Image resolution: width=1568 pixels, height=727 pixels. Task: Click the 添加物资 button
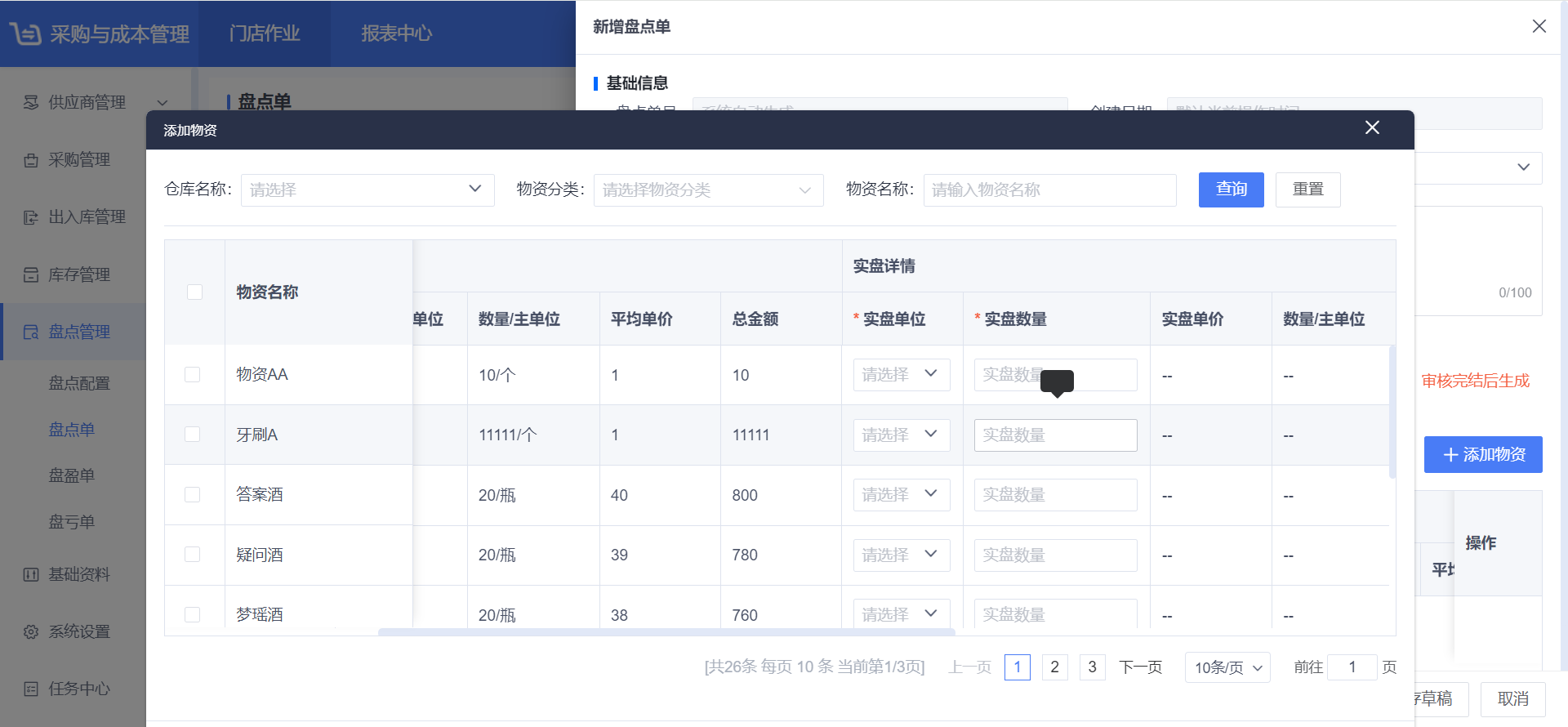[x=1483, y=454]
